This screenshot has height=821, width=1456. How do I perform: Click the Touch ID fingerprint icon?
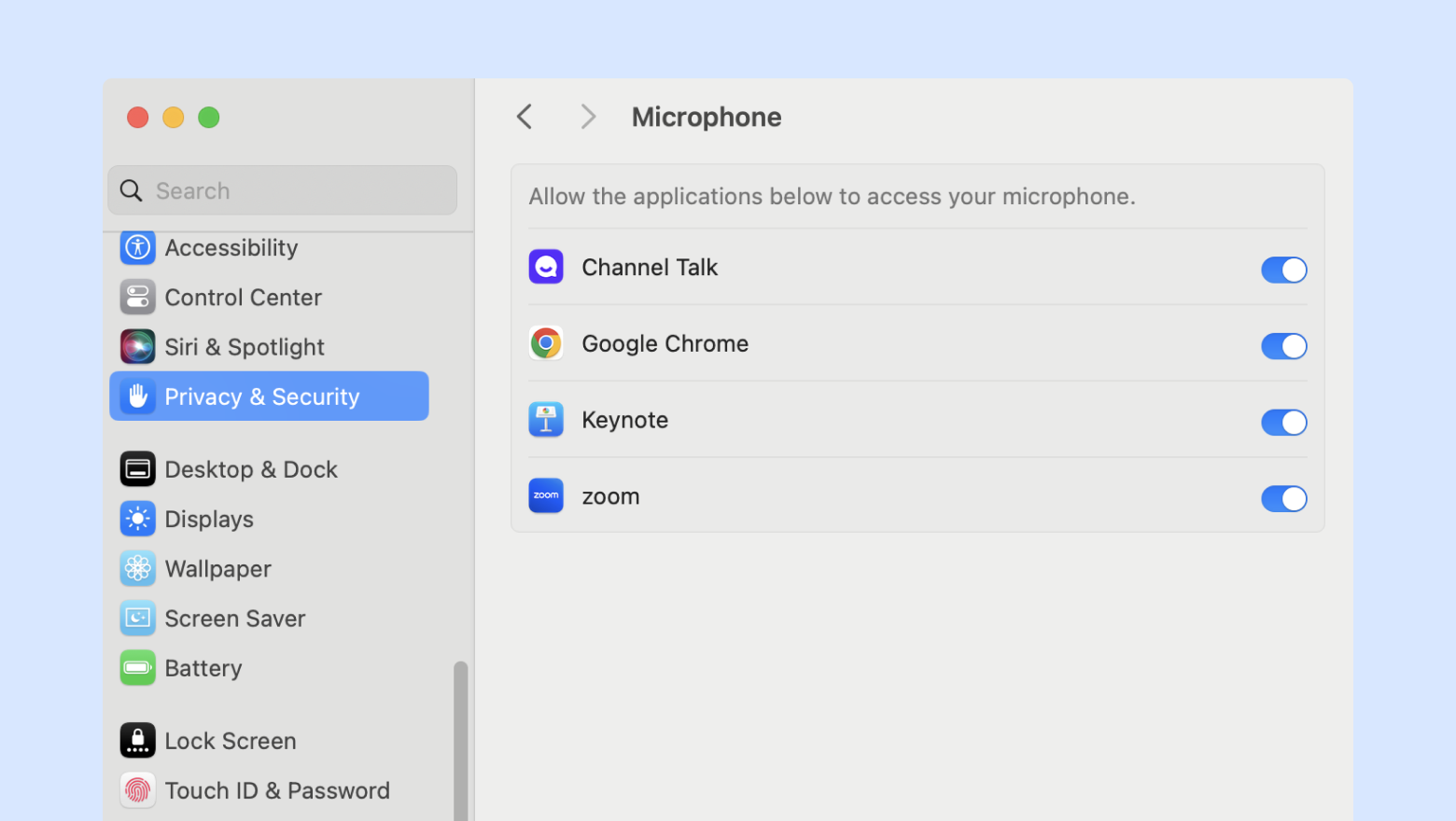[137, 790]
